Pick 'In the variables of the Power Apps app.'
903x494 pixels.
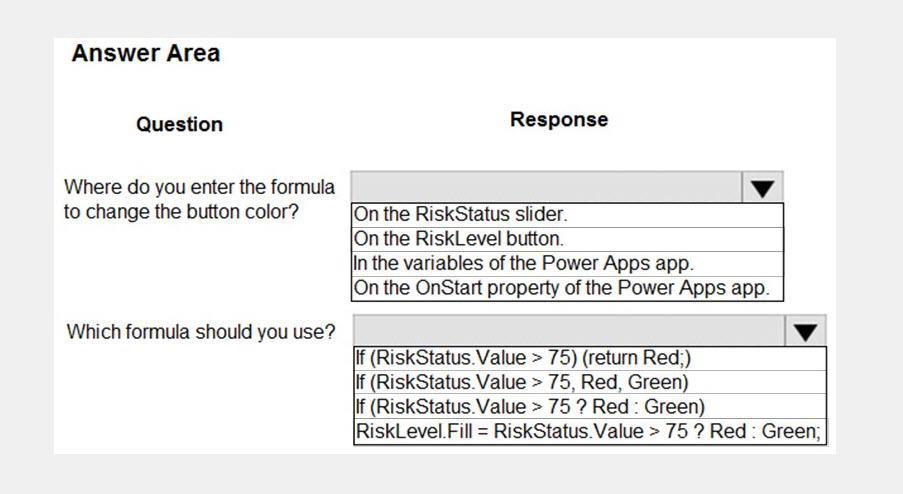(567, 264)
